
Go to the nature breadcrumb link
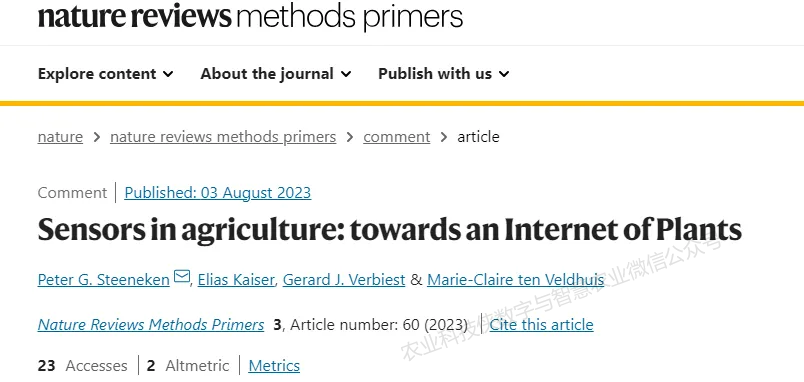(x=60, y=137)
